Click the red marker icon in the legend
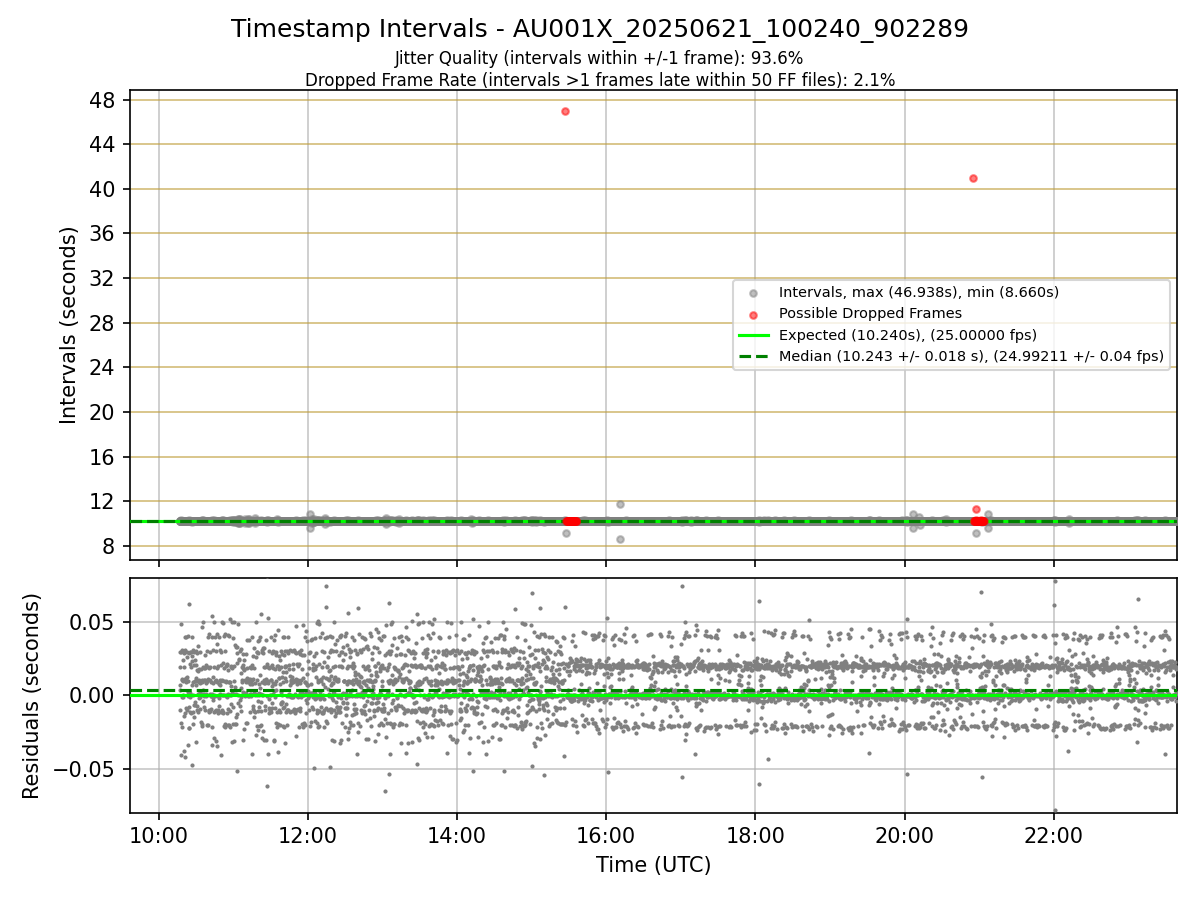This screenshot has height=900, width=1200. coord(753,314)
